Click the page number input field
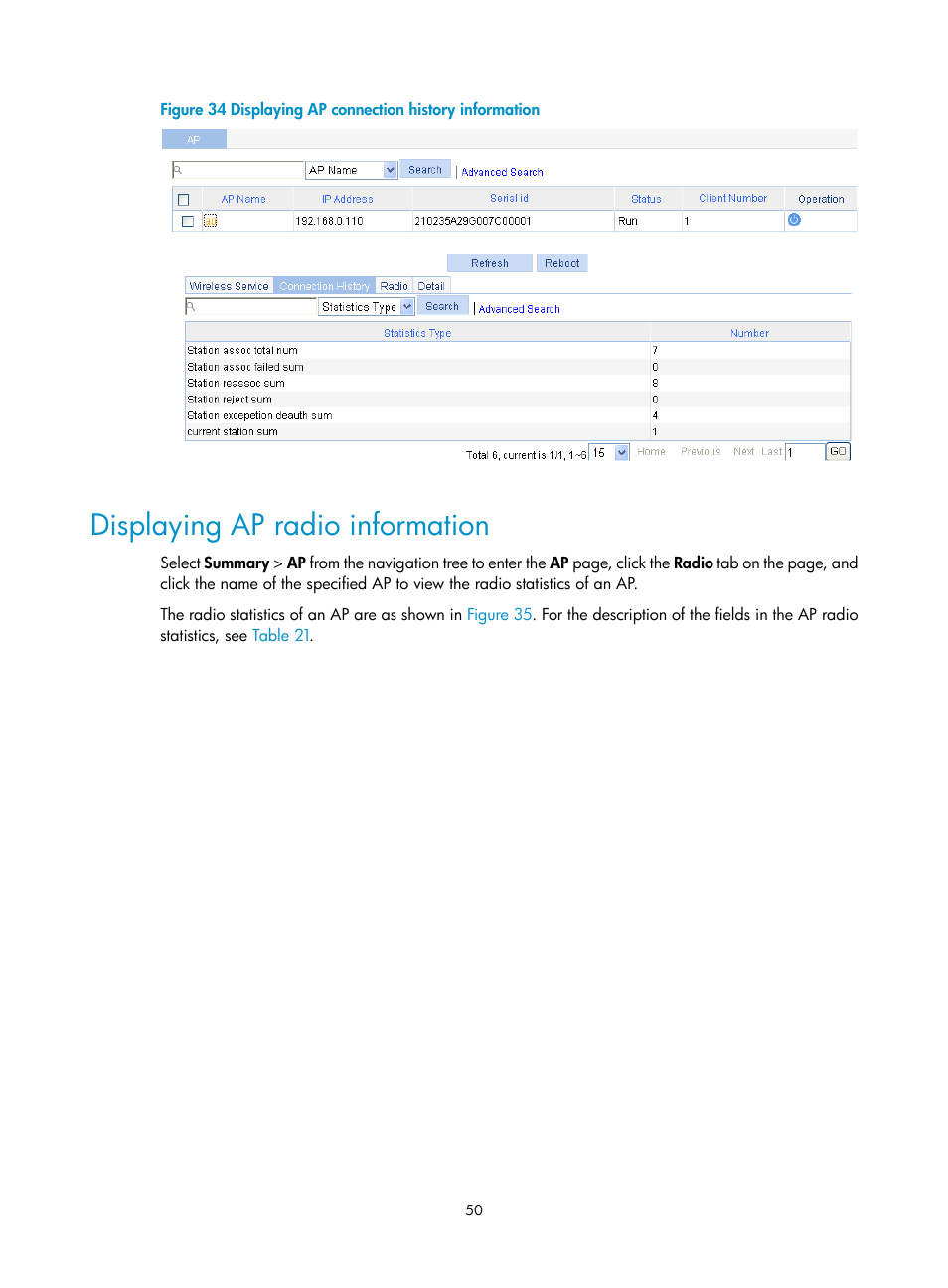 [x=805, y=452]
